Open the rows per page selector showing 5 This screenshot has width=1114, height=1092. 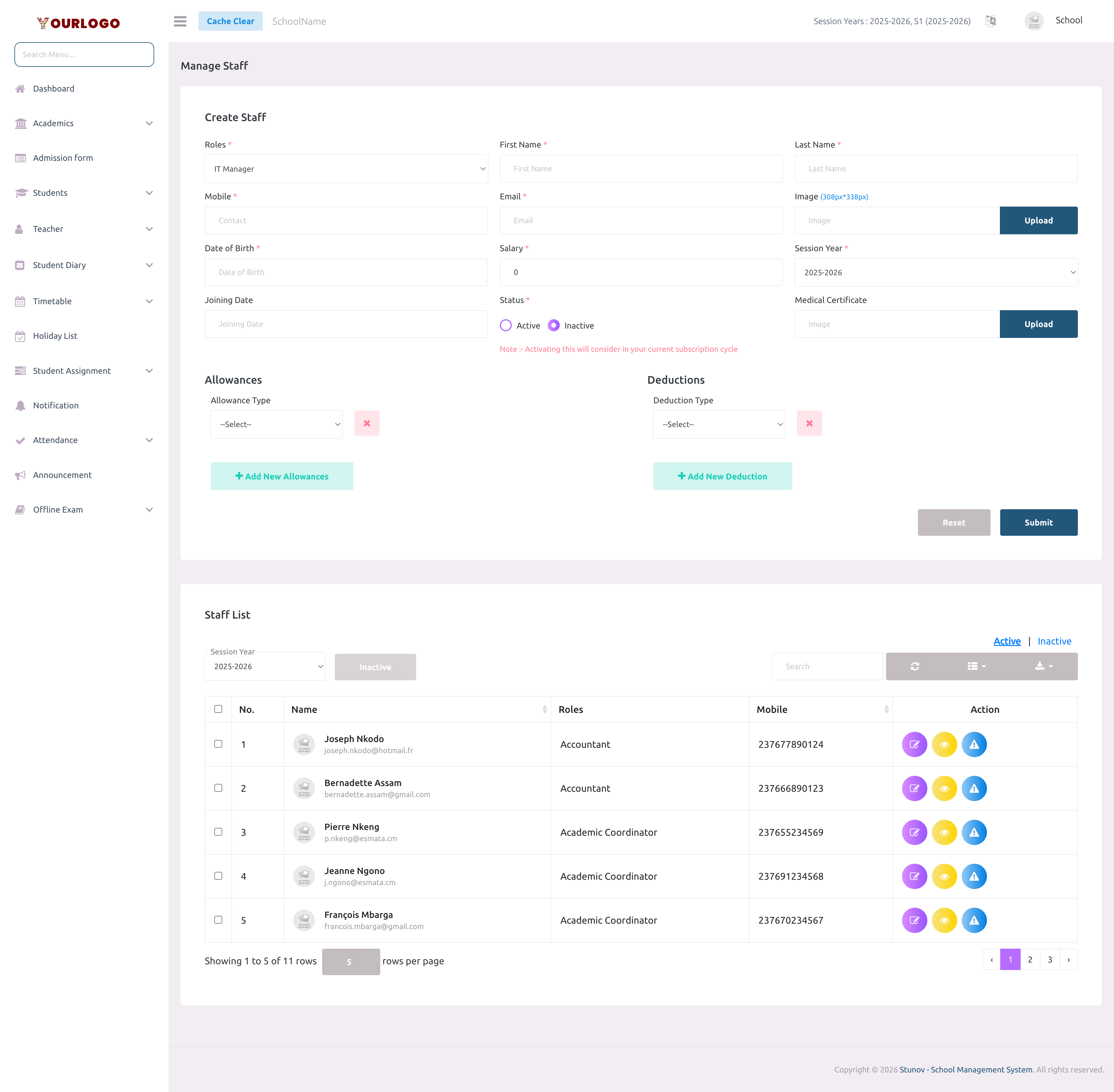coord(350,961)
